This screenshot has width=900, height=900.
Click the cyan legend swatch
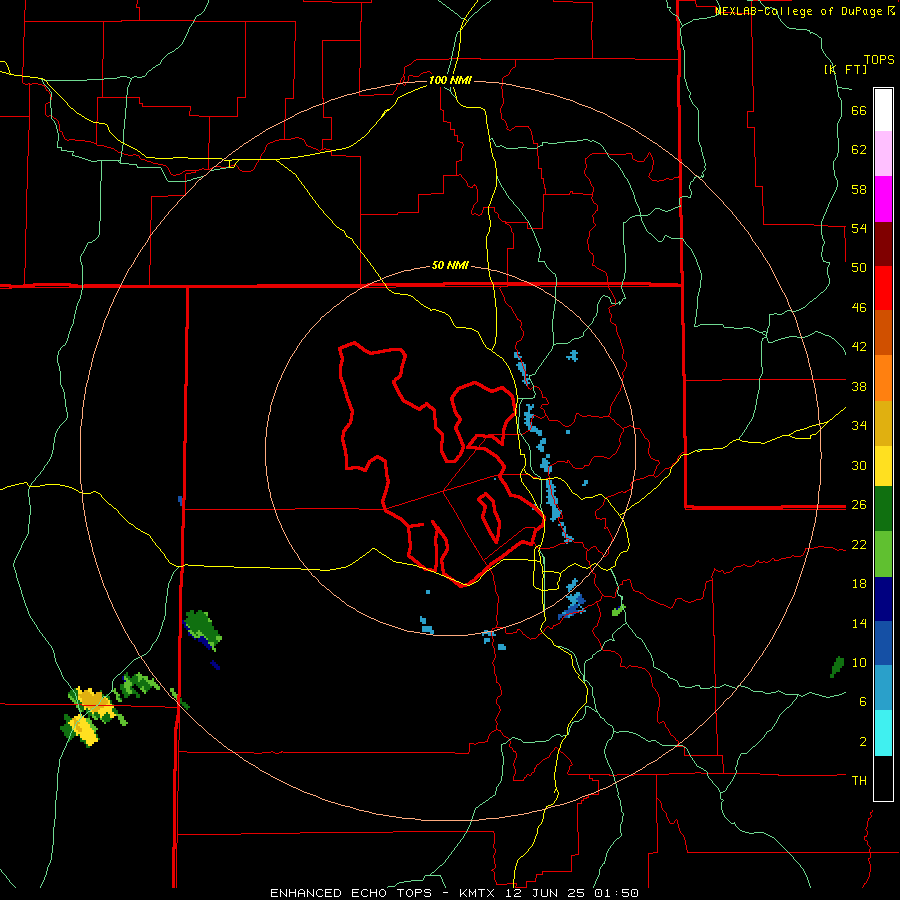click(883, 733)
